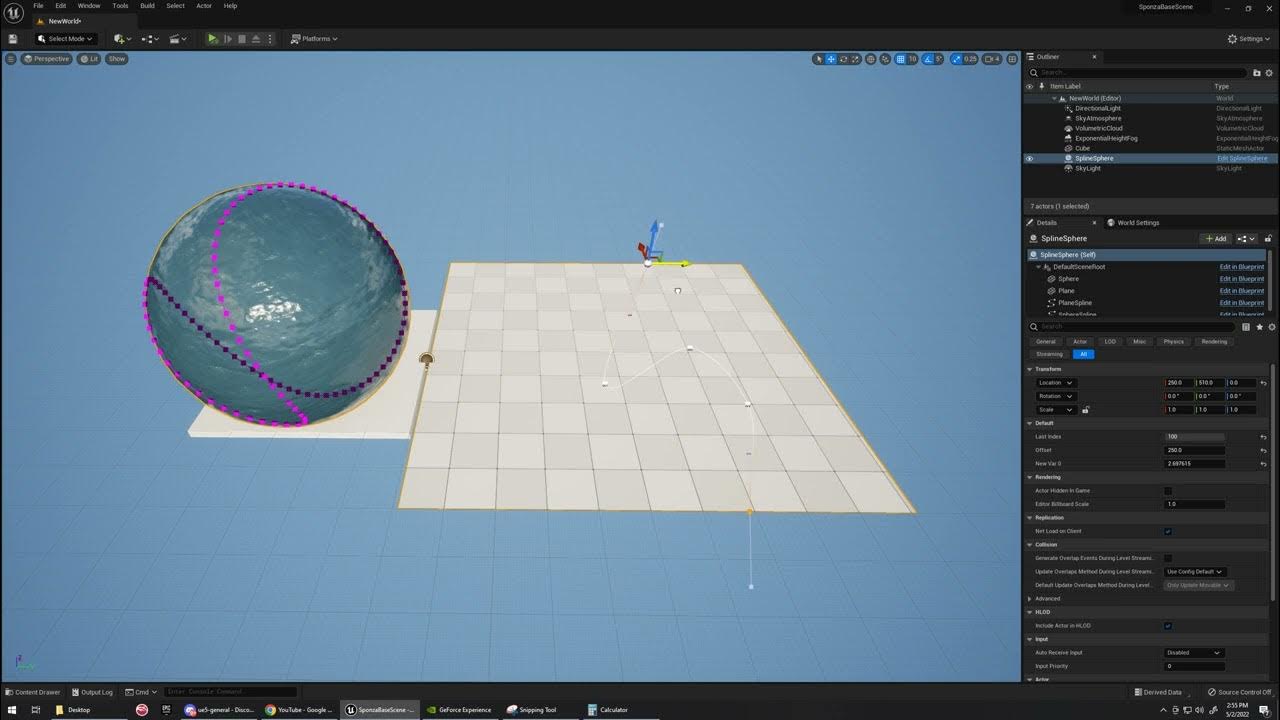Switch to the World Settings tab
Screen dimensions: 1280x720
coord(1138,223)
